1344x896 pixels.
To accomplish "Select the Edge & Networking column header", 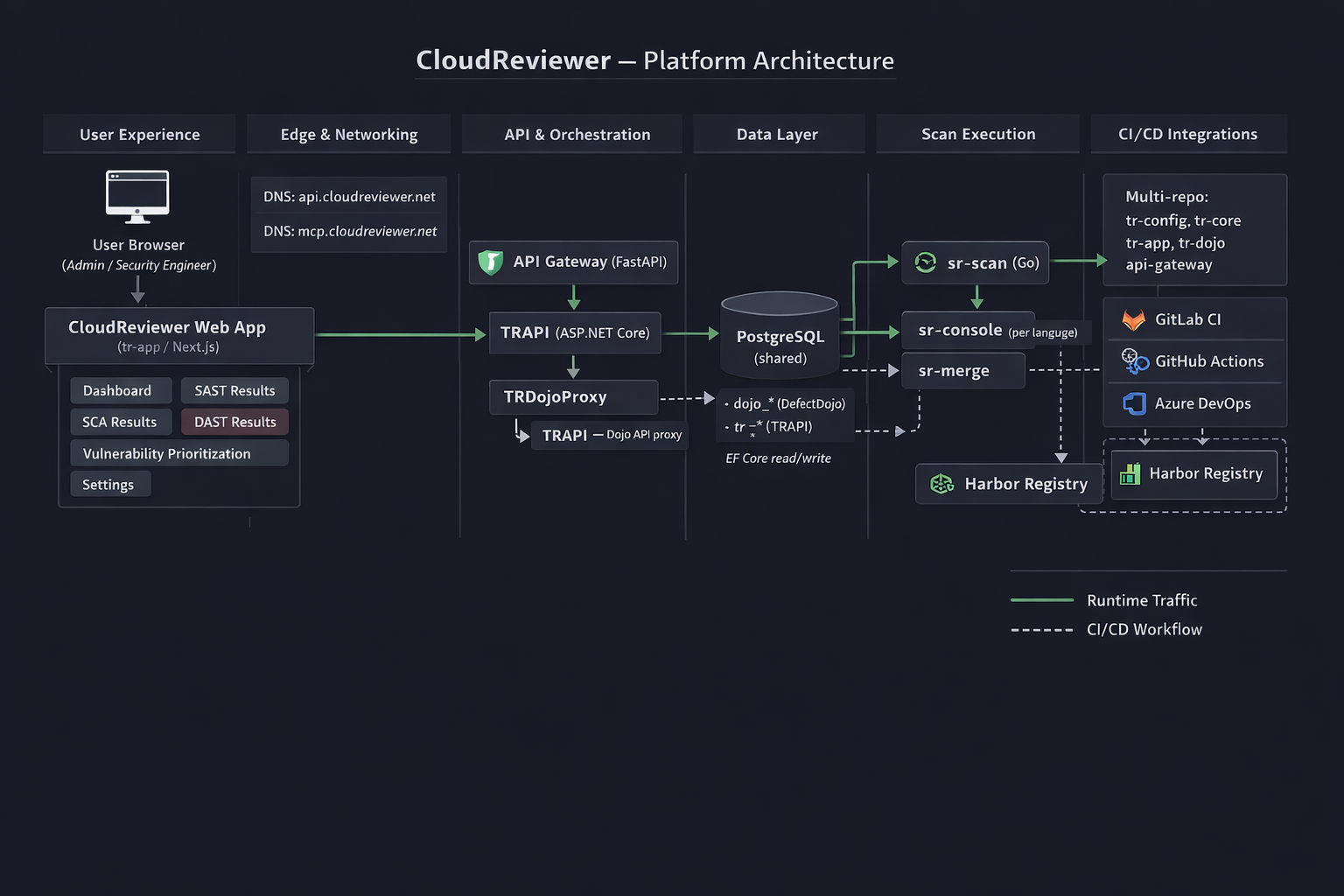I will 348,134.
